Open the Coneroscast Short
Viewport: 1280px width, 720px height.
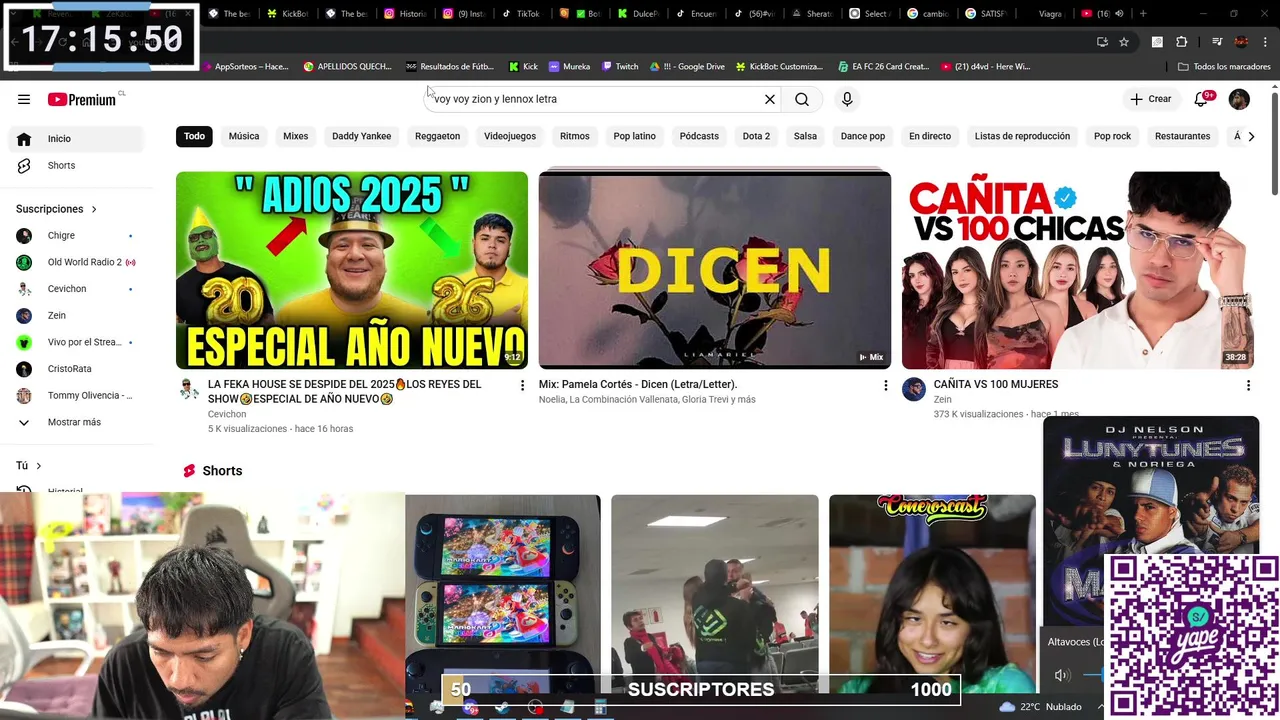pos(932,595)
